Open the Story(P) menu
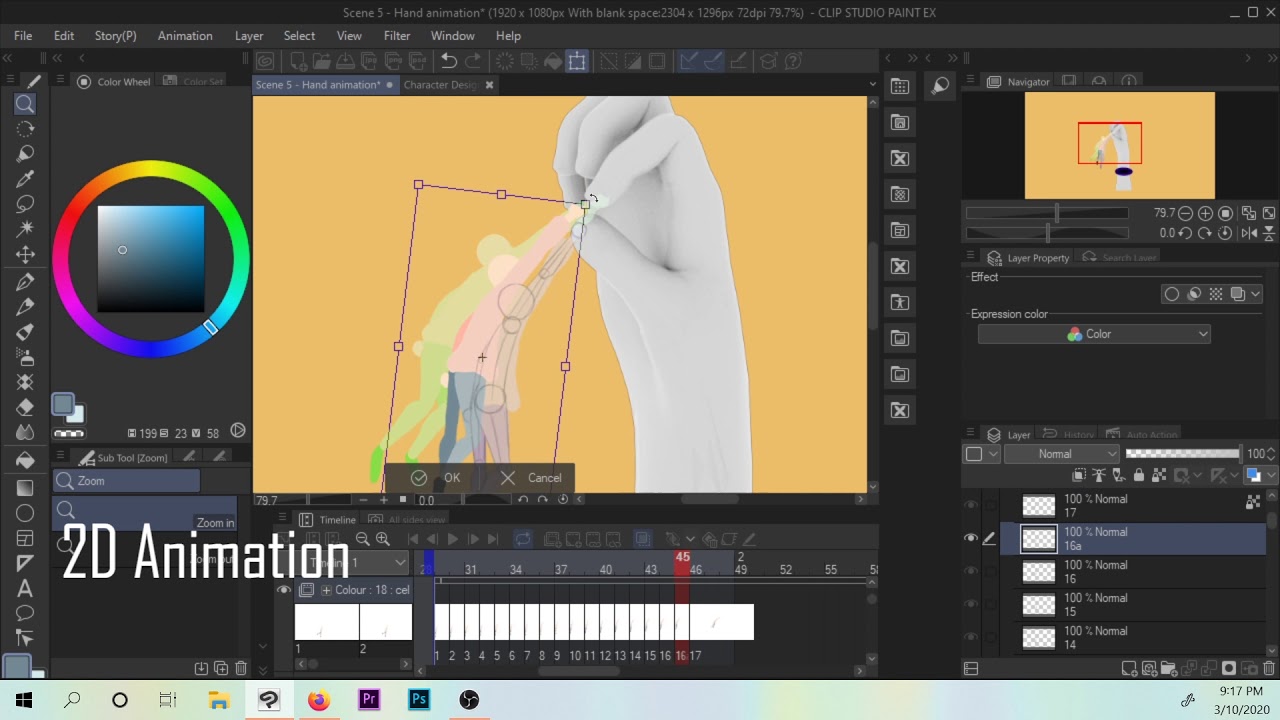 pos(116,35)
